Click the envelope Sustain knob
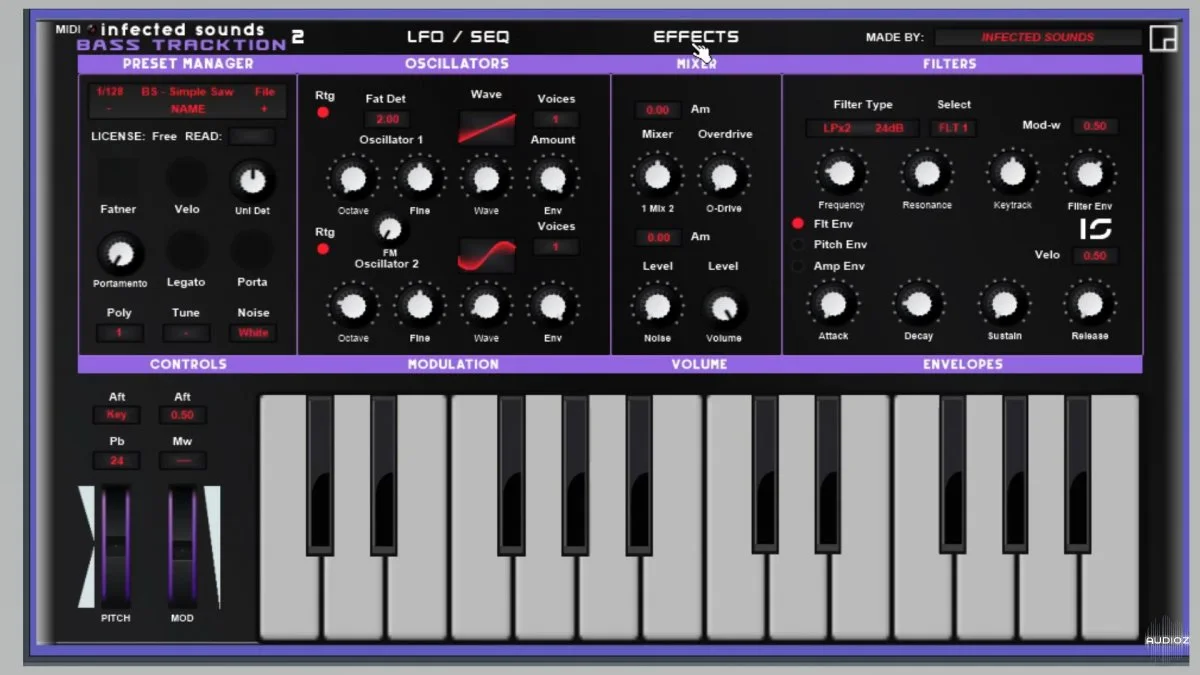Screen dimensions: 1200x675 click(1004, 304)
